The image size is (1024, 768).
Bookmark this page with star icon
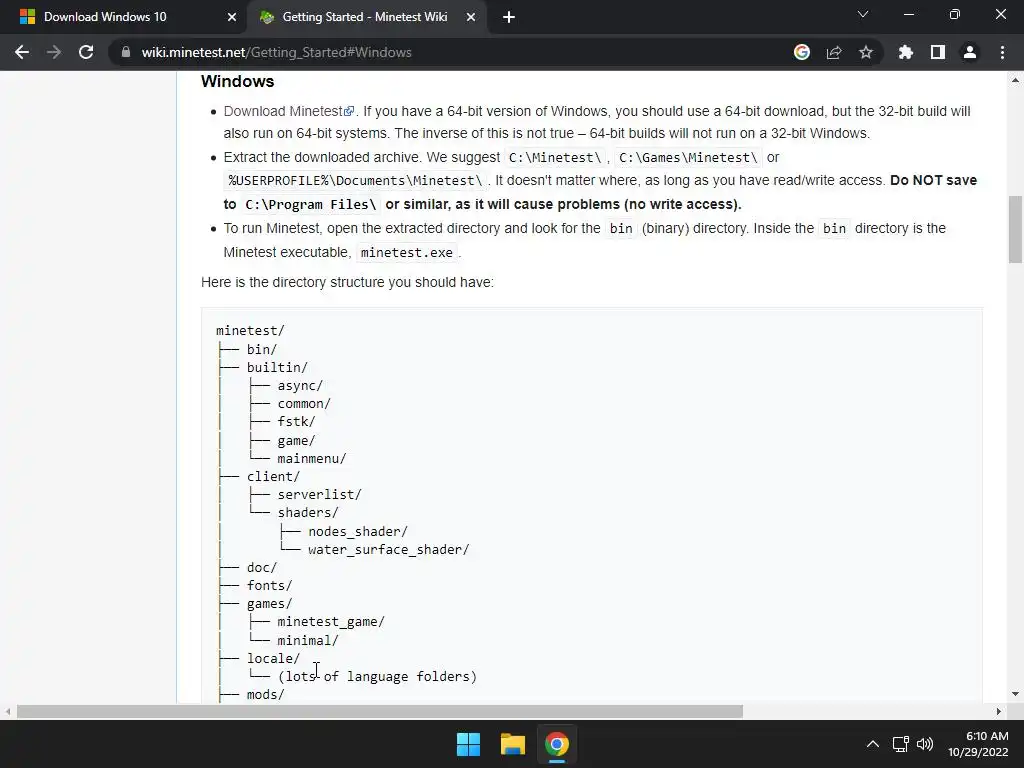click(x=866, y=52)
